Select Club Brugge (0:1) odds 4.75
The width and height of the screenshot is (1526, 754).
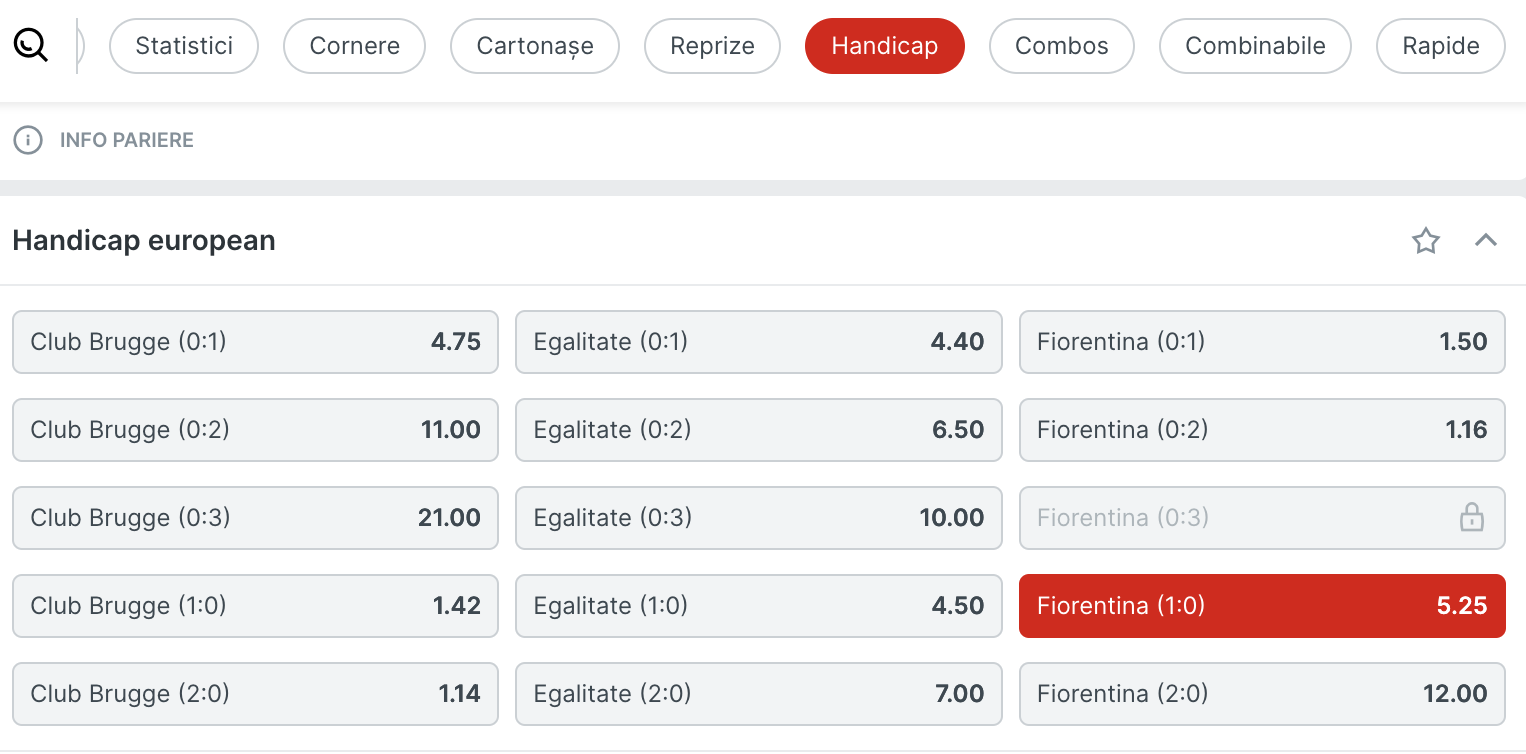[x=255, y=342]
